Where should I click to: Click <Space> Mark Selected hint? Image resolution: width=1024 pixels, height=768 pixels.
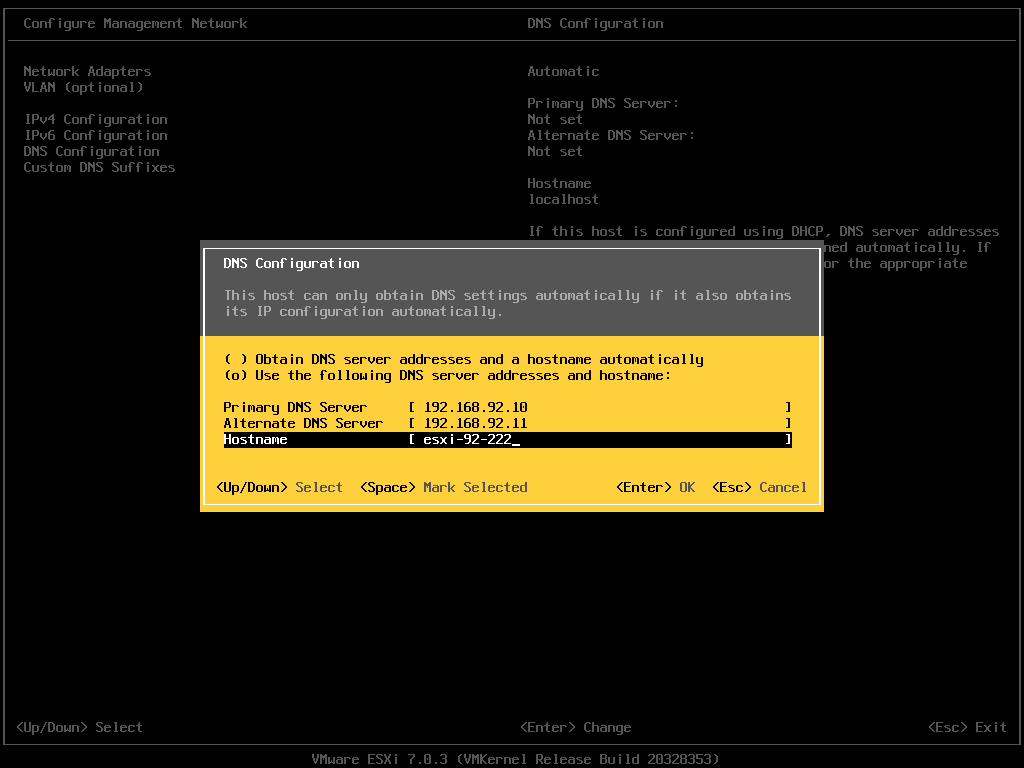point(443,487)
